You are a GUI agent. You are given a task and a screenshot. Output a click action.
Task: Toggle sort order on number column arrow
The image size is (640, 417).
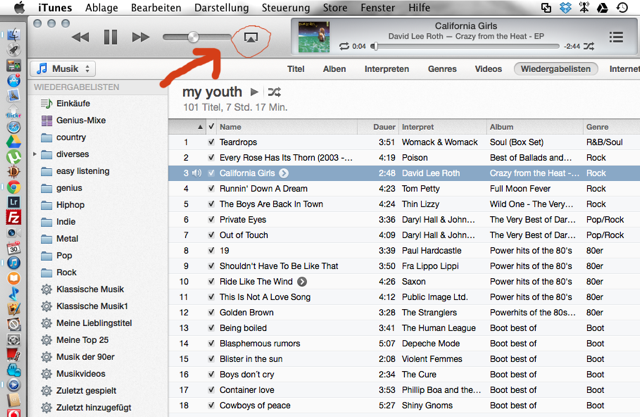pos(200,127)
